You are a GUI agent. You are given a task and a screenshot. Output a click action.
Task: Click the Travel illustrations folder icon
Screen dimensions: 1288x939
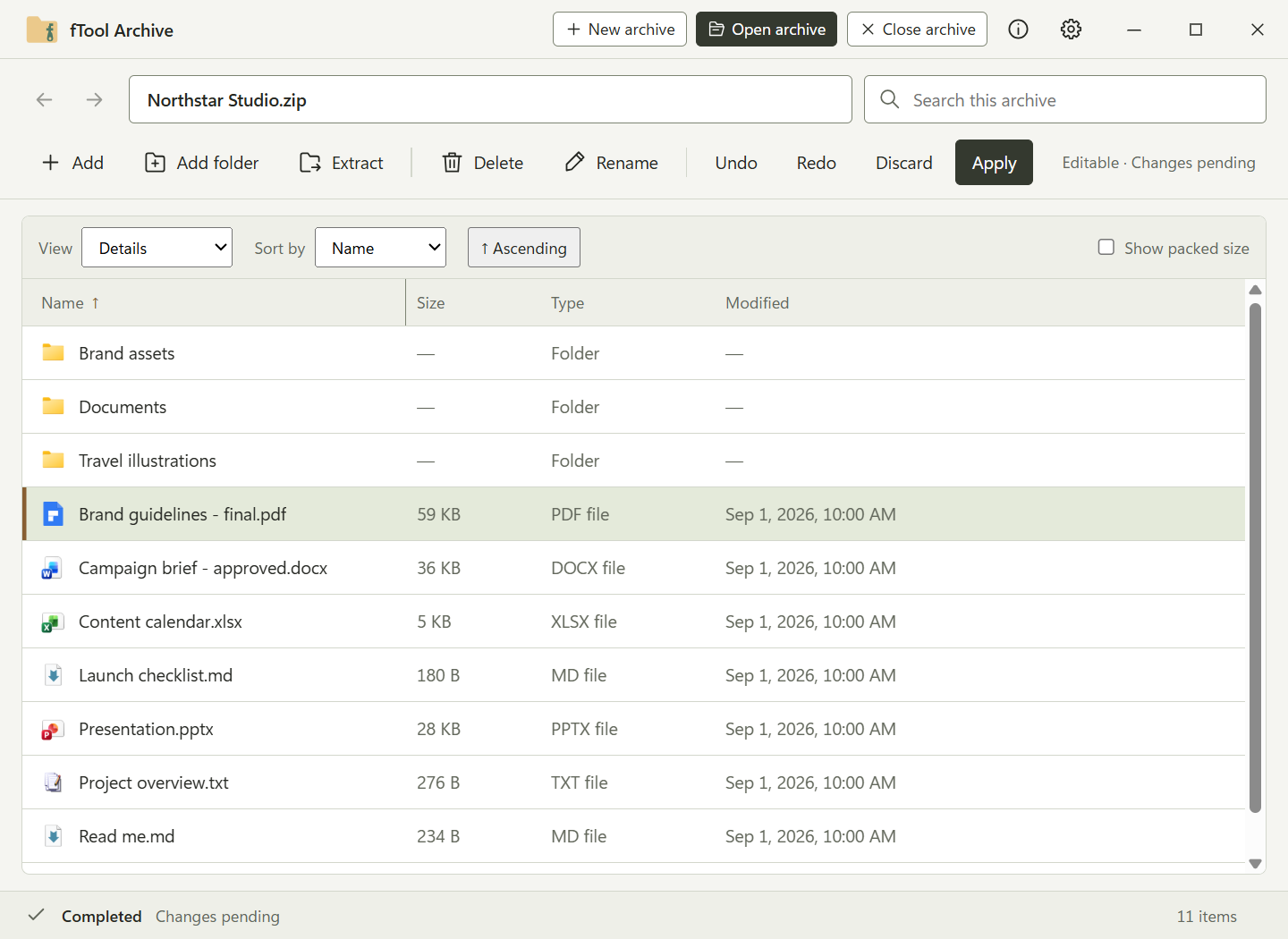(x=54, y=460)
